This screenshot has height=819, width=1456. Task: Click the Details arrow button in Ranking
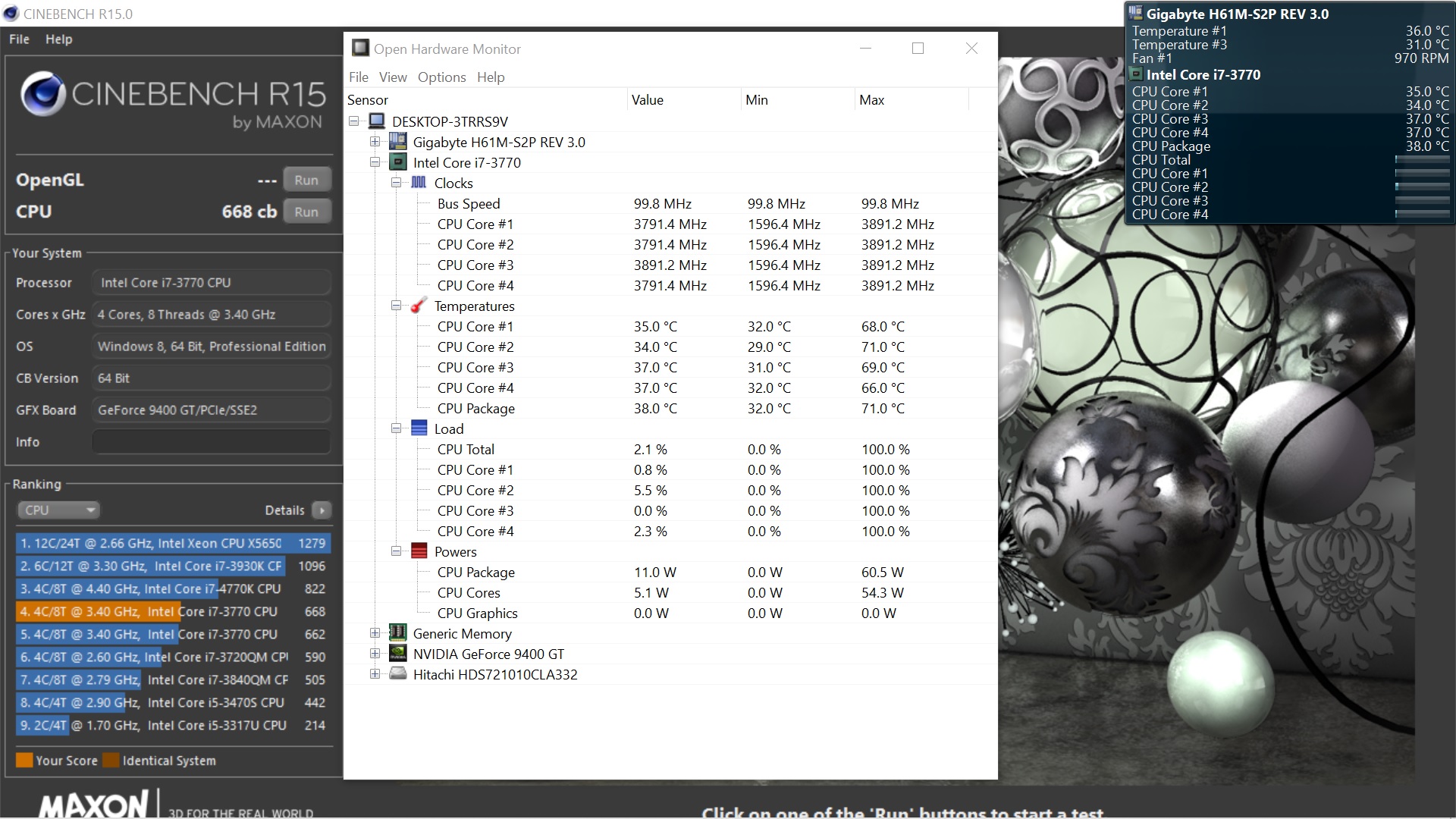coord(322,510)
